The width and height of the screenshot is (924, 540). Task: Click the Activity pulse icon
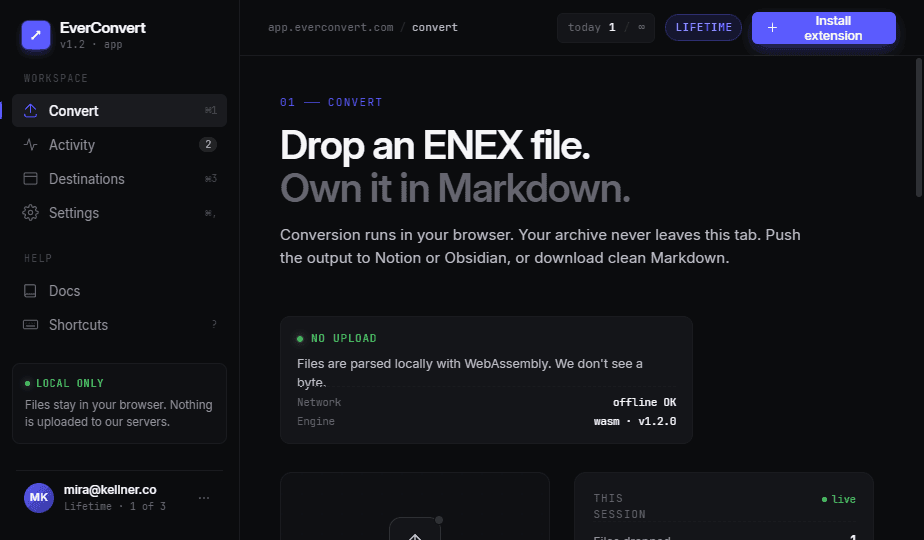point(31,144)
